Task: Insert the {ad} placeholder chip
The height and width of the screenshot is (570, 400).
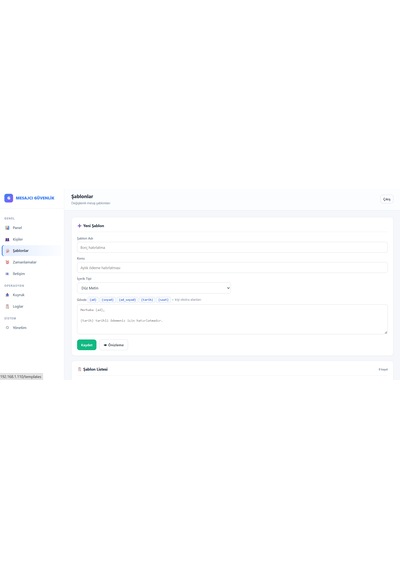Action: tap(93, 300)
